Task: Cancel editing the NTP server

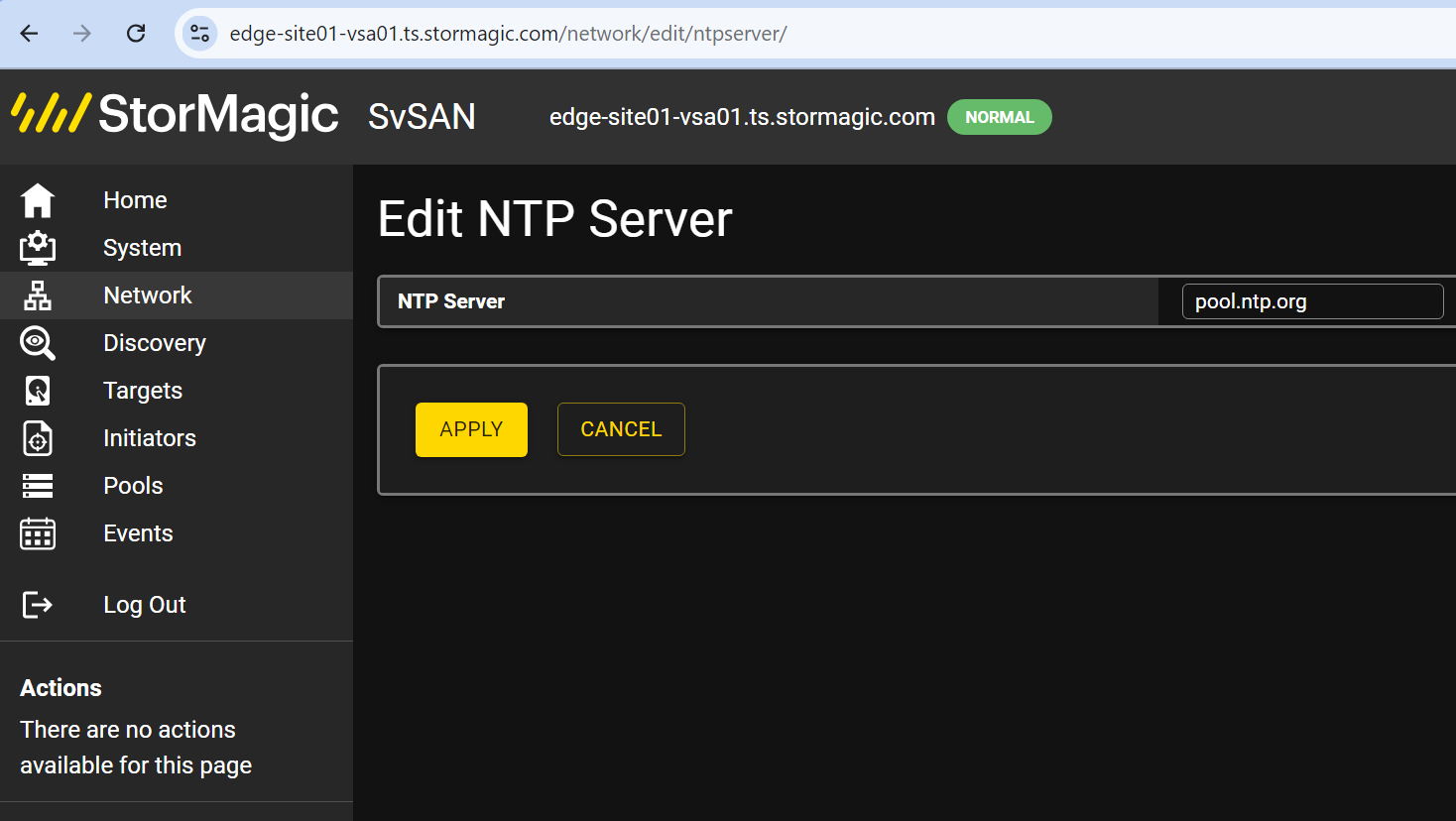Action: 621,429
